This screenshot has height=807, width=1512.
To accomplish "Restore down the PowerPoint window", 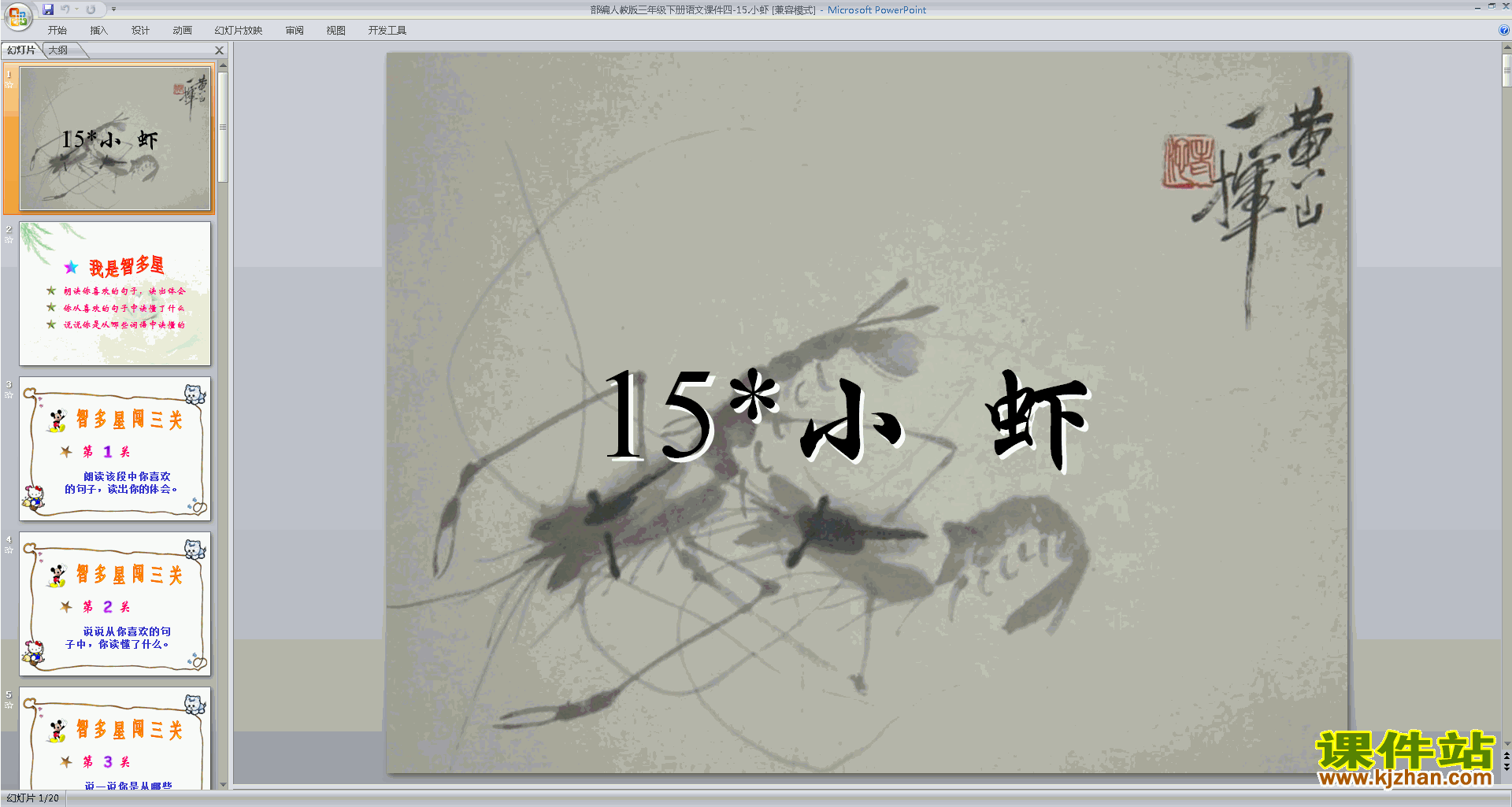I will tap(1492, 6).
